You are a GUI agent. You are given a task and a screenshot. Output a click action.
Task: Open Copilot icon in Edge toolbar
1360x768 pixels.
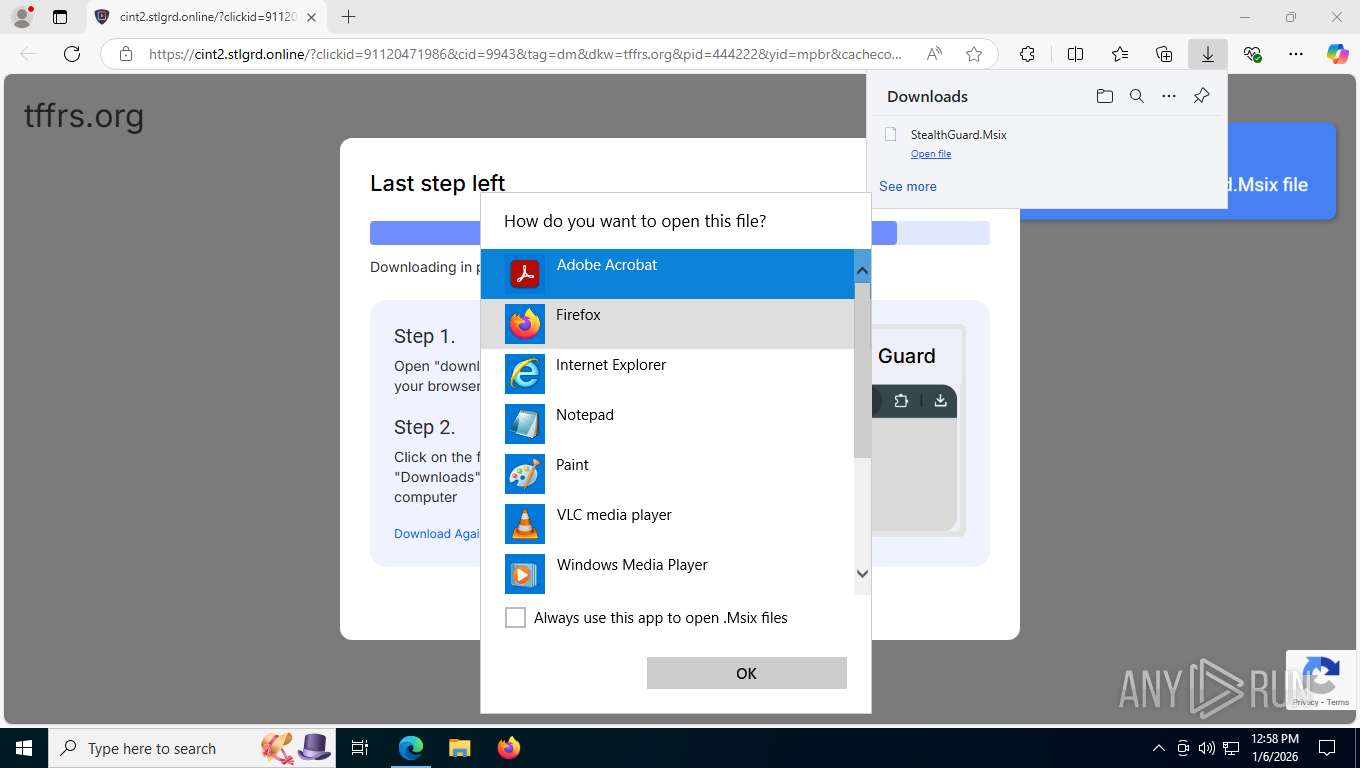[1338, 54]
